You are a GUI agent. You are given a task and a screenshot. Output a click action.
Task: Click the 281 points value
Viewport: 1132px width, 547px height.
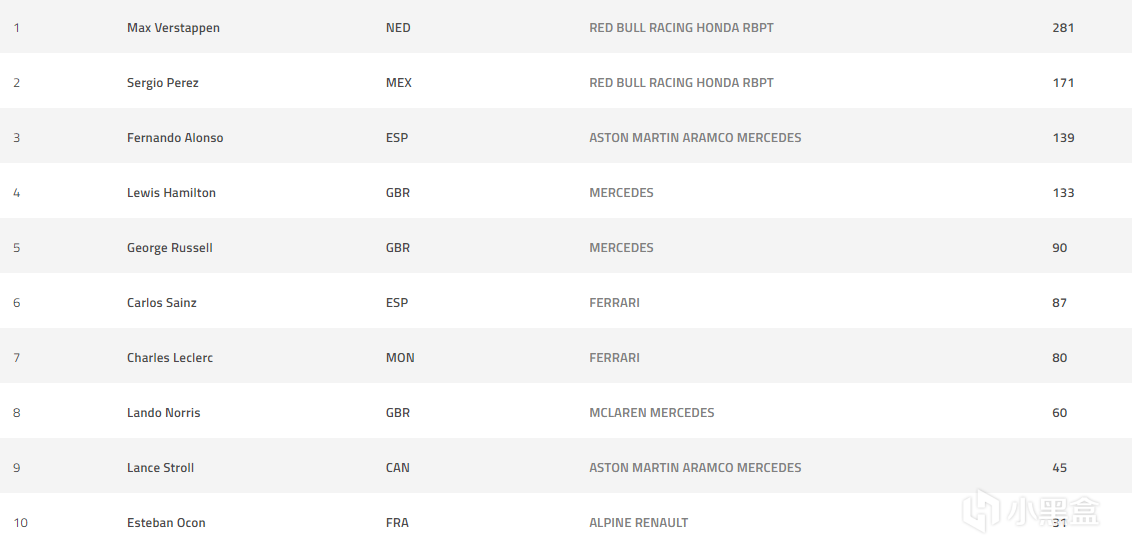pyautogui.click(x=1063, y=28)
